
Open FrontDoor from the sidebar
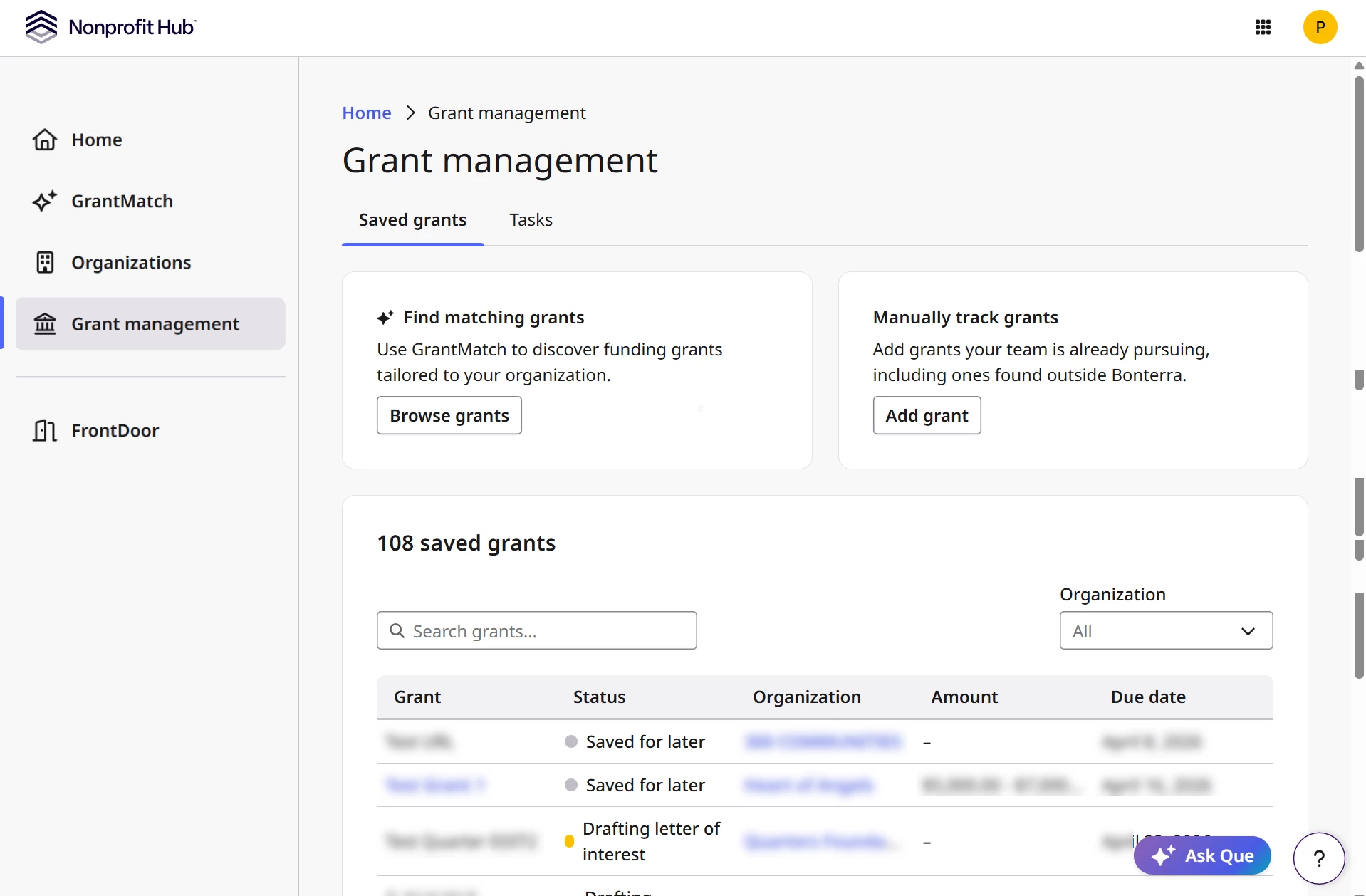click(x=150, y=430)
